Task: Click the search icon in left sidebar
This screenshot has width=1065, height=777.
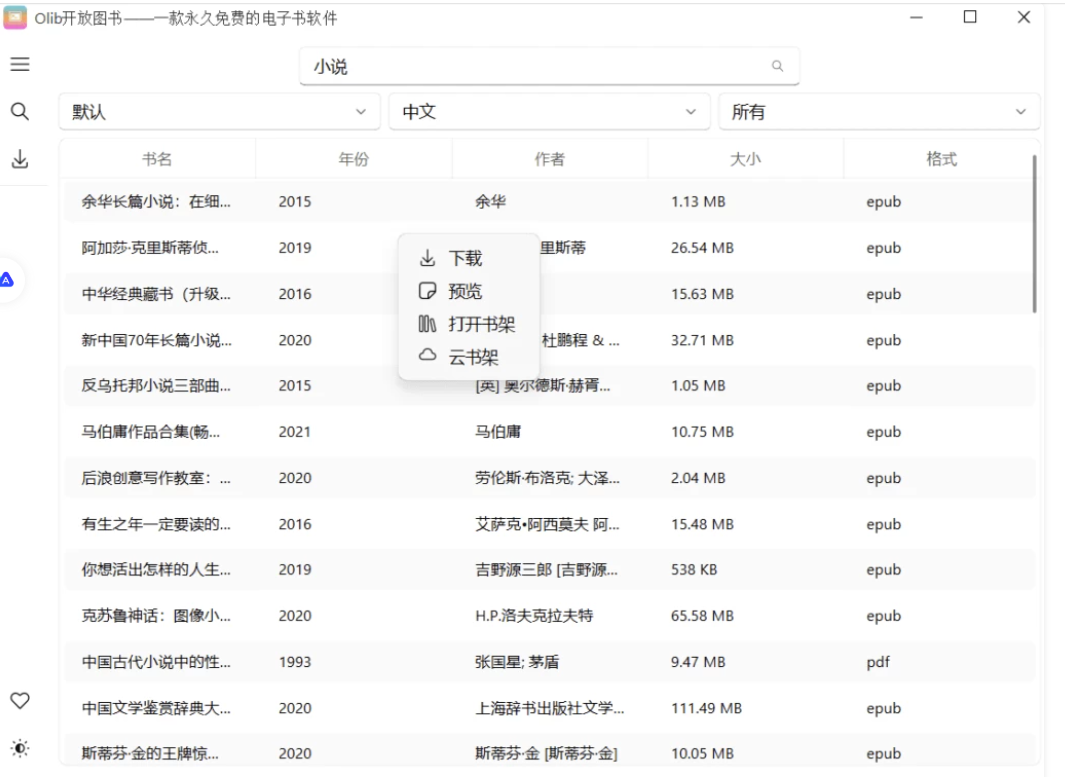Action: point(19,112)
